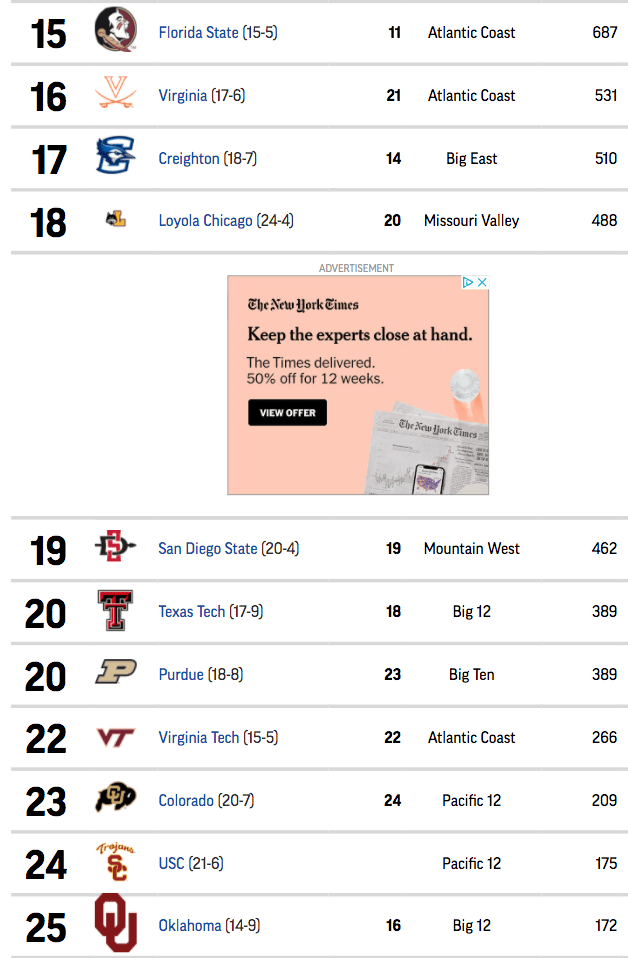The image size is (628, 958).
Task: Click the VIEW OFFER button
Action: click(287, 412)
